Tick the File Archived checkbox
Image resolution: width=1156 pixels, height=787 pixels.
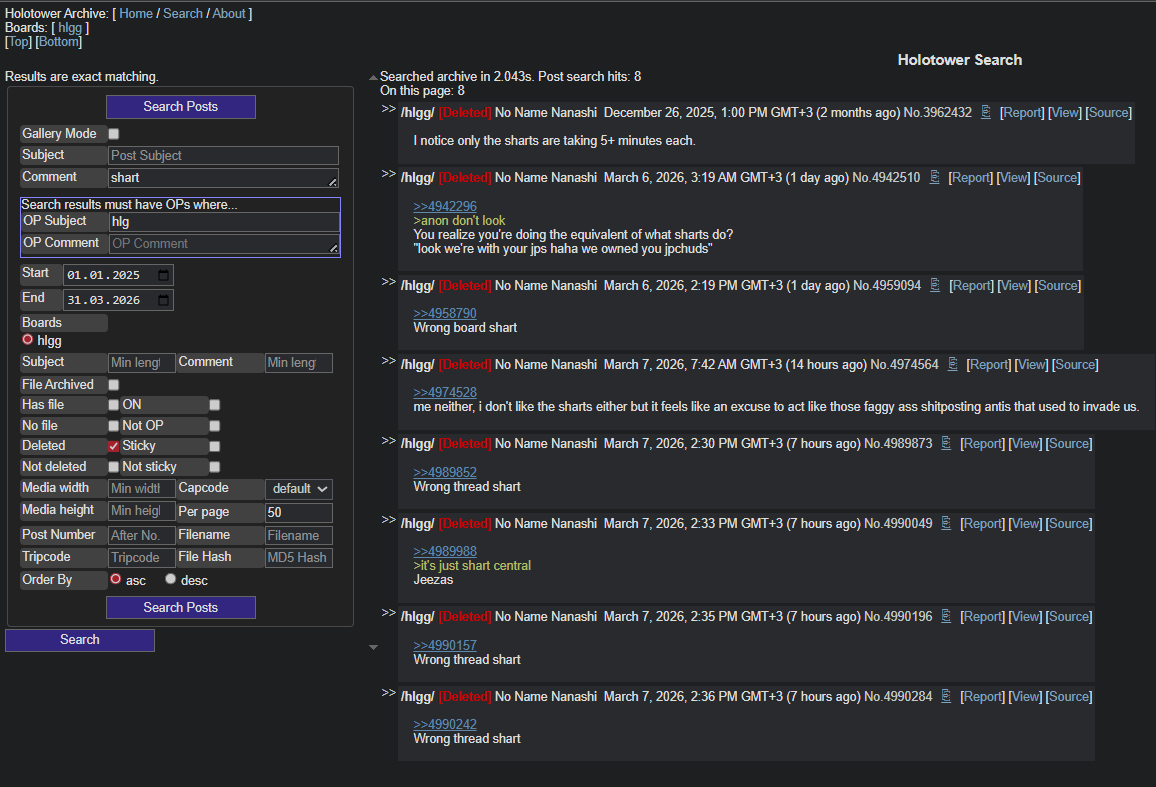point(114,384)
